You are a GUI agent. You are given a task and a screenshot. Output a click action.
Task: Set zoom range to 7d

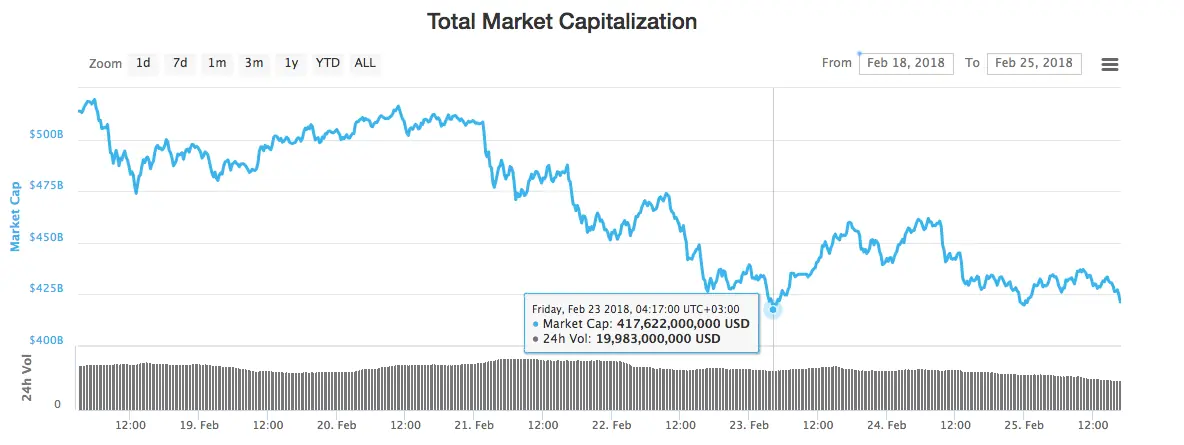(180, 63)
